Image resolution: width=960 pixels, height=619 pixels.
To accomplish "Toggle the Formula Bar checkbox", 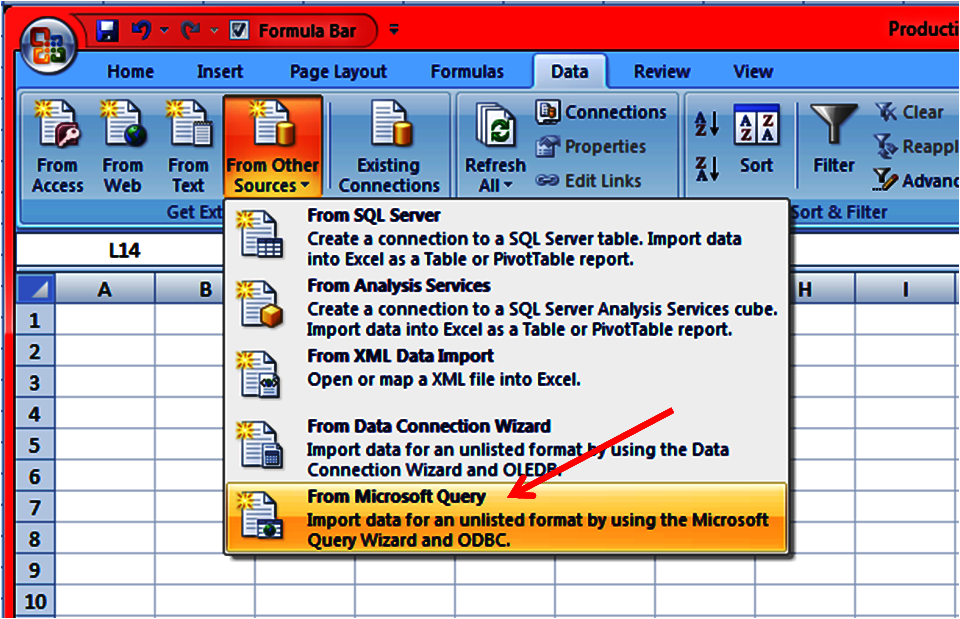I will [x=239, y=30].
